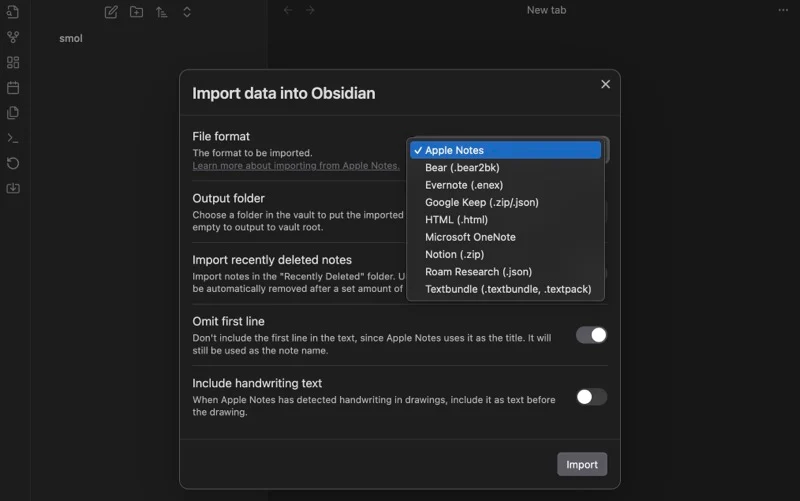Open Learn more about importing link
This screenshot has height=501, width=800.
point(296,166)
